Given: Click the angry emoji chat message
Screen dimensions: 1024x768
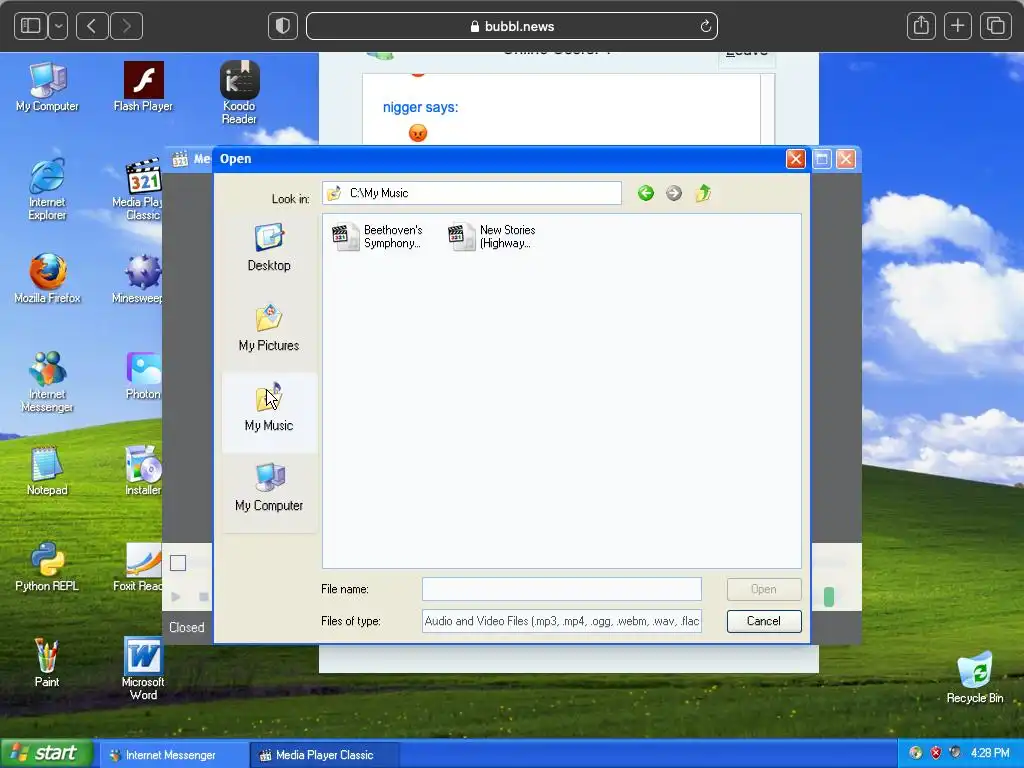Looking at the screenshot, I should (x=418, y=133).
